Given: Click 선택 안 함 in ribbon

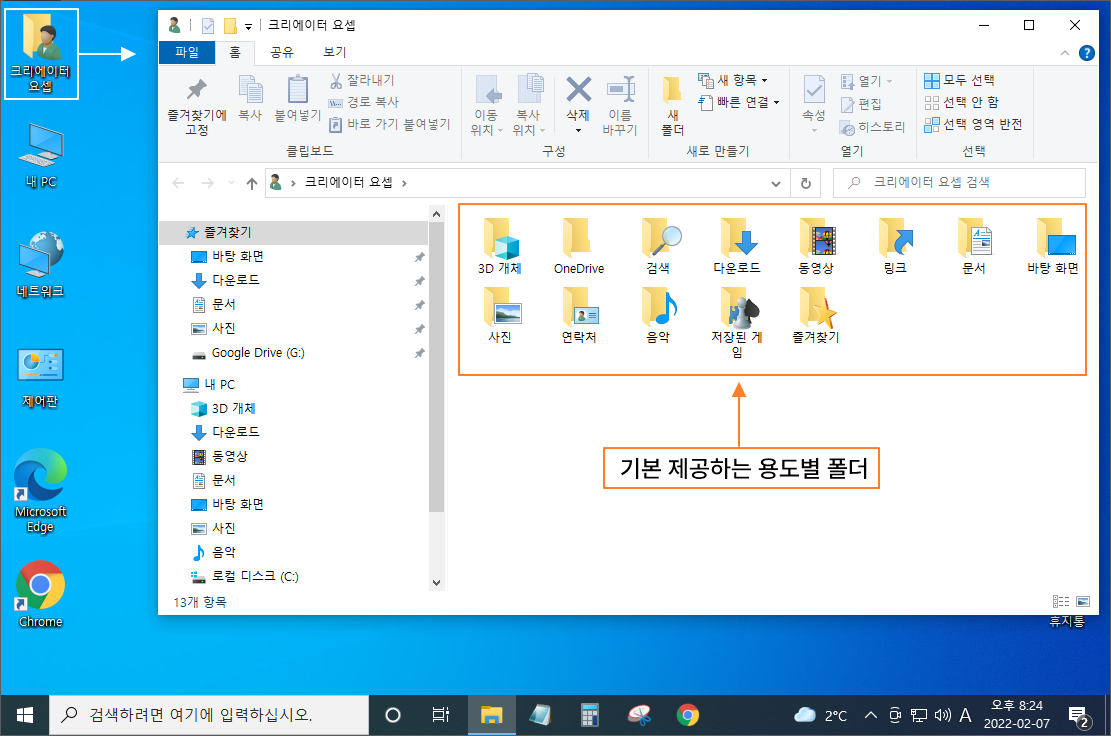Looking at the screenshot, I should (x=961, y=102).
